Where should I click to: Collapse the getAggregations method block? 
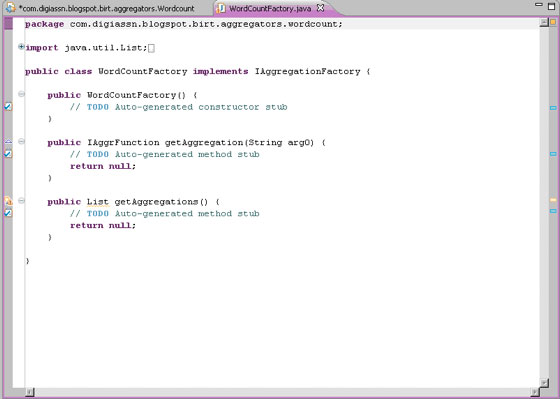21,201
